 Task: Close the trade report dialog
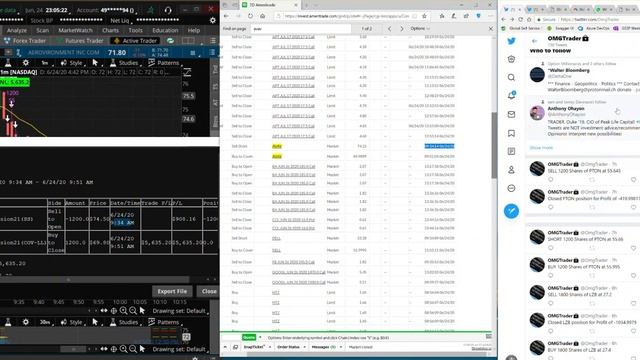(x=209, y=291)
